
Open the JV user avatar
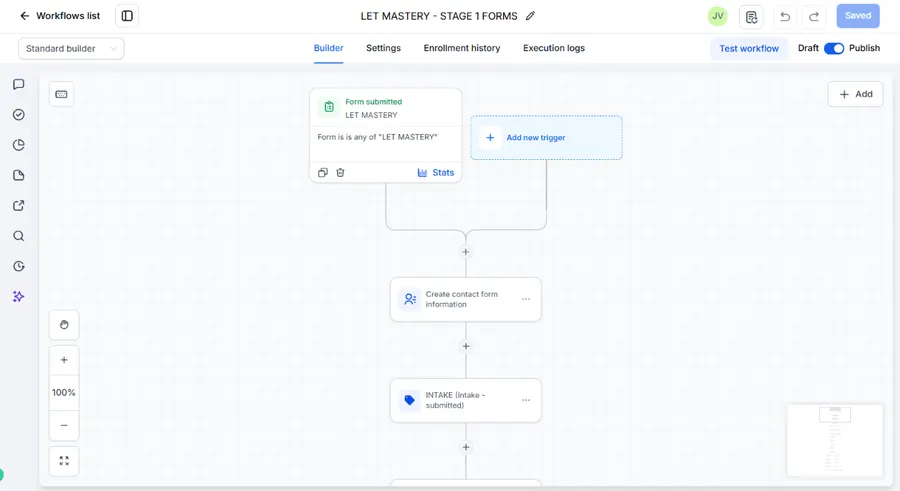[x=717, y=16]
